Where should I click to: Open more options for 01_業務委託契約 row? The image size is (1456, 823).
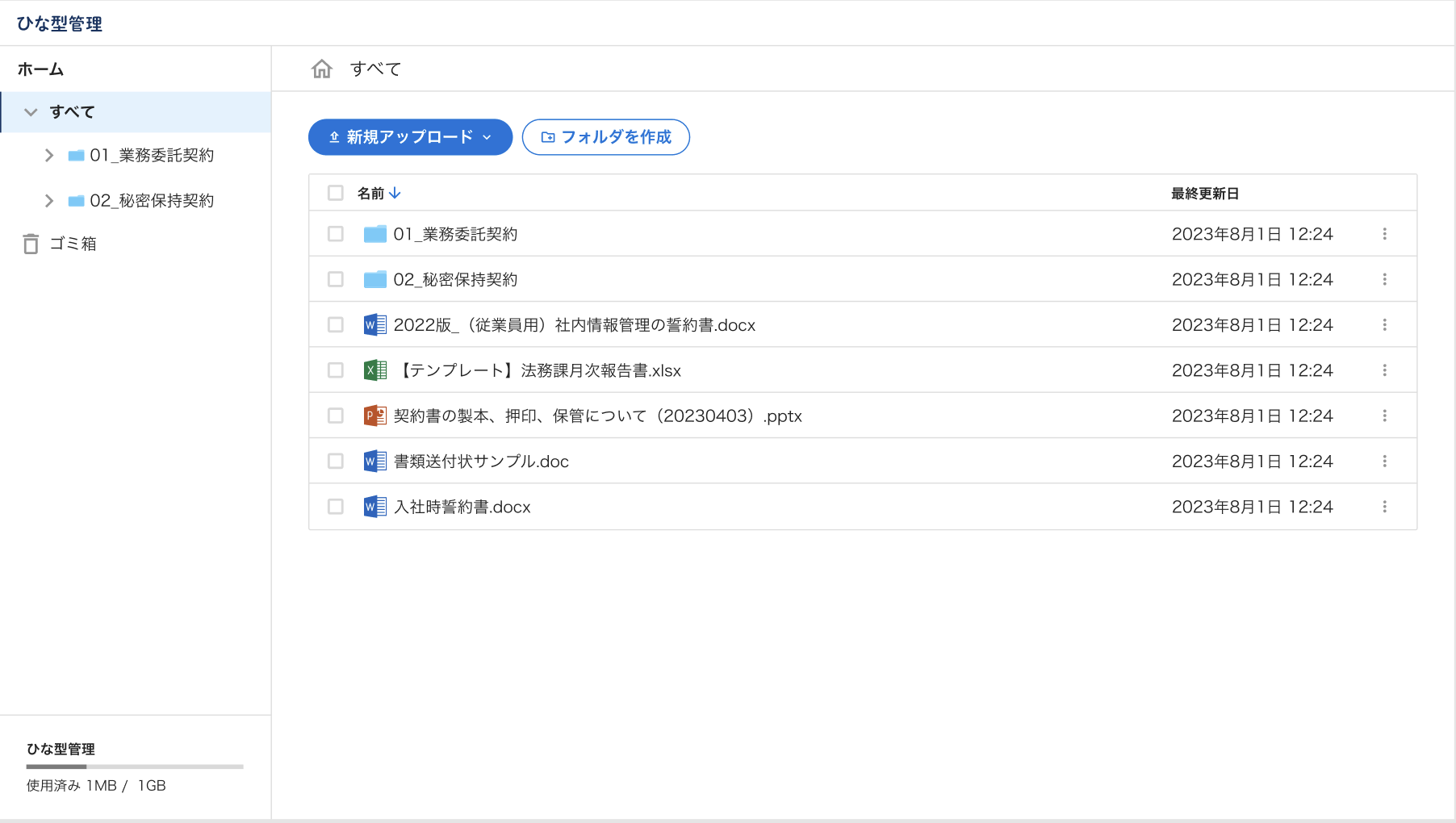(1385, 234)
